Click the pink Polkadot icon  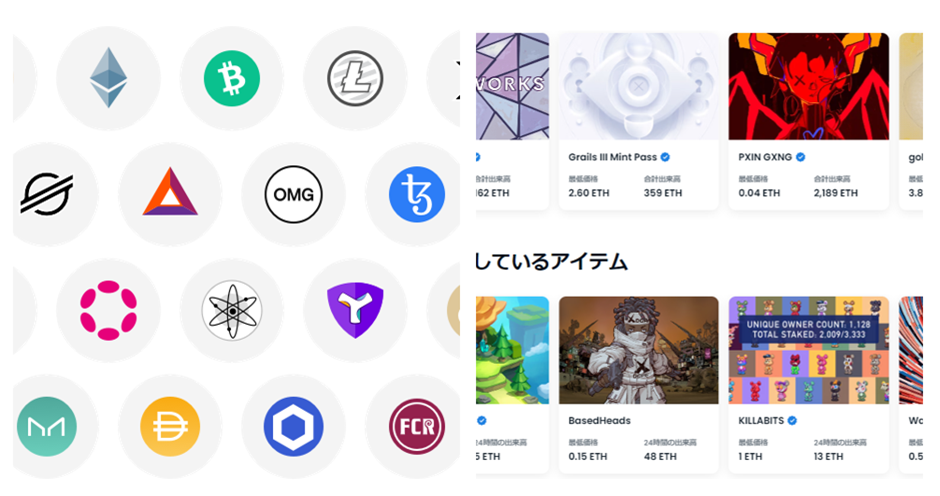coord(109,310)
